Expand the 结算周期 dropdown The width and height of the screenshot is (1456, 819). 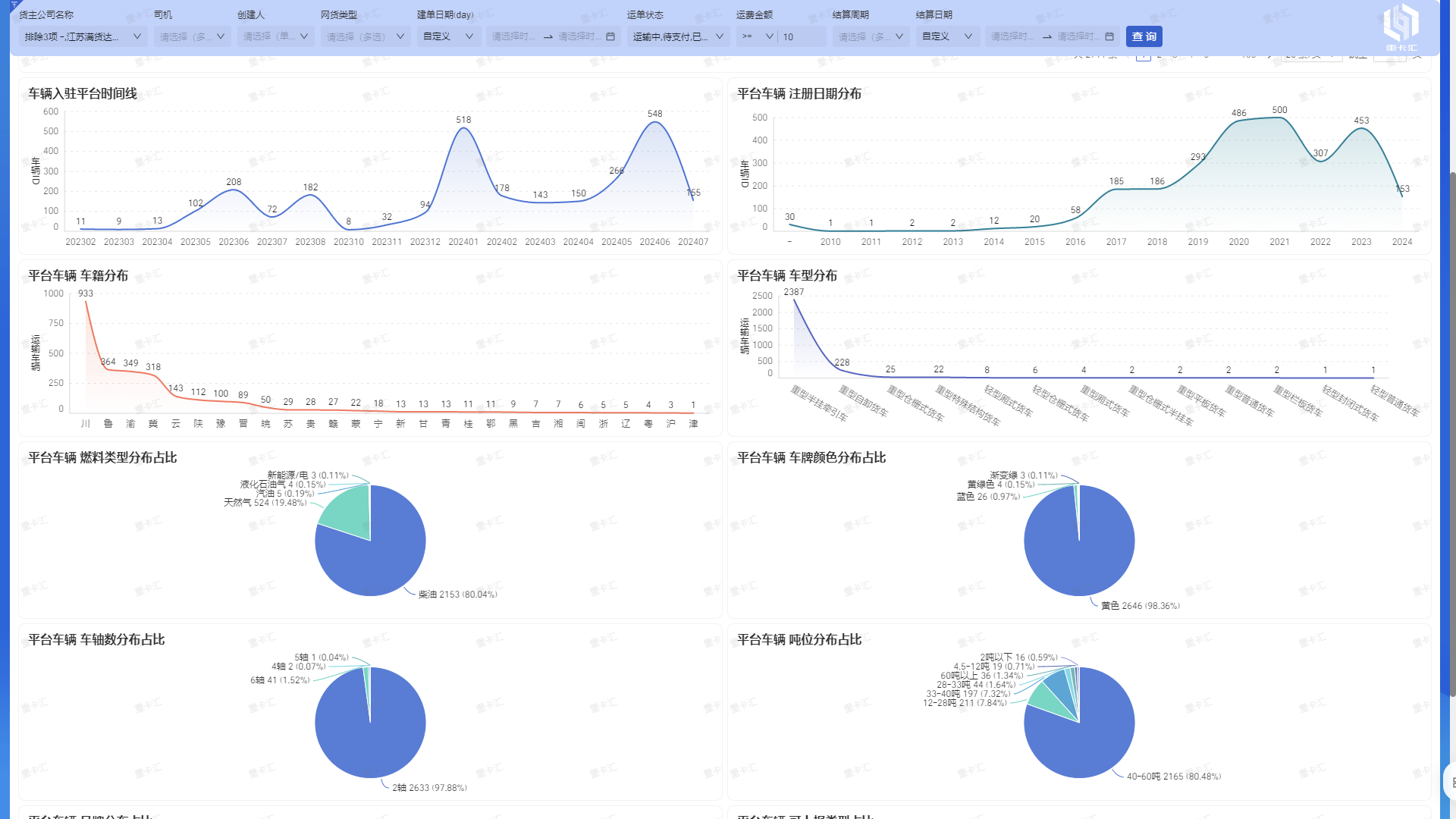(871, 36)
